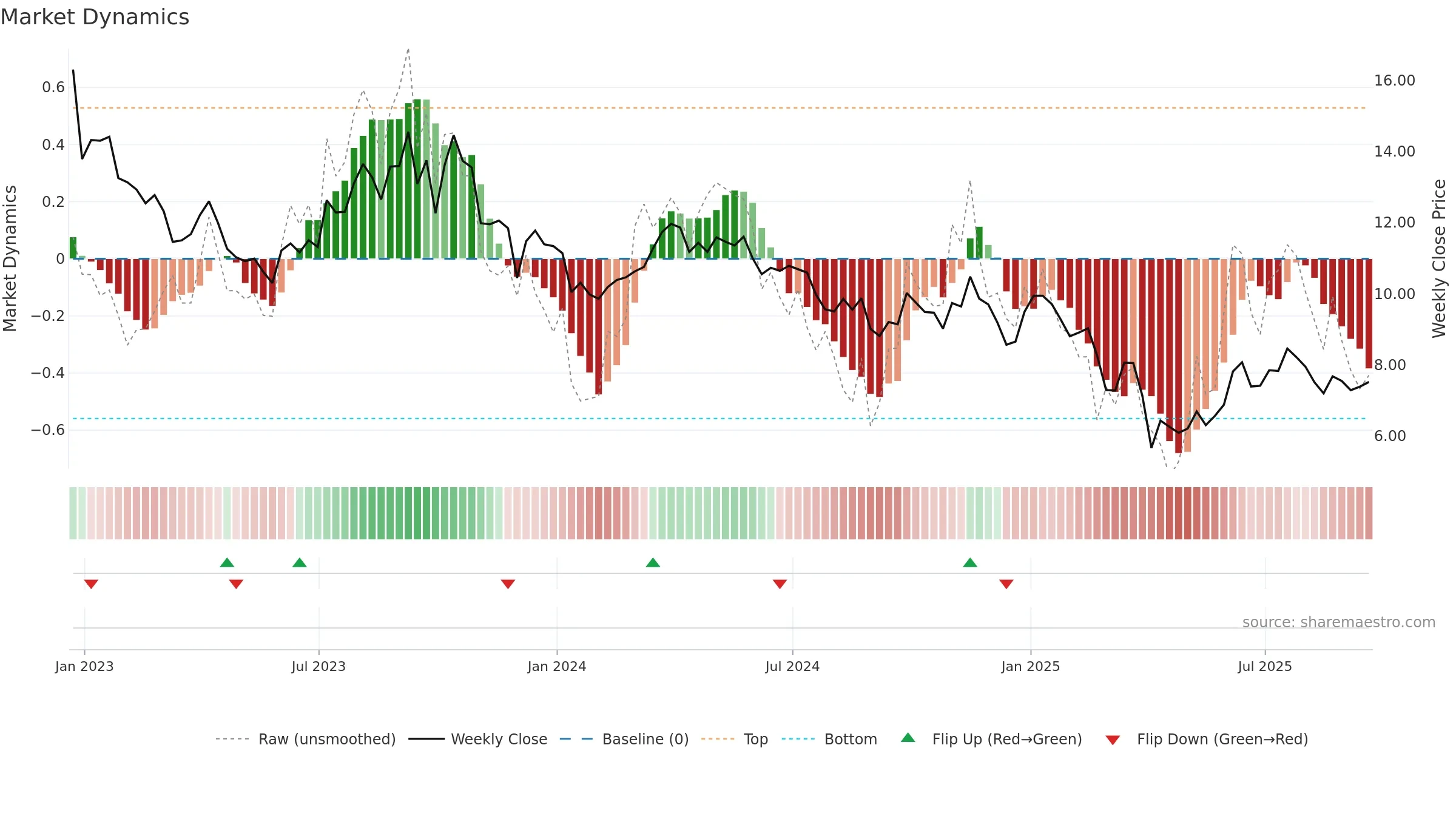Click the red flip-down marker before Jul 2024
This screenshot has width=1456, height=819.
click(x=780, y=584)
